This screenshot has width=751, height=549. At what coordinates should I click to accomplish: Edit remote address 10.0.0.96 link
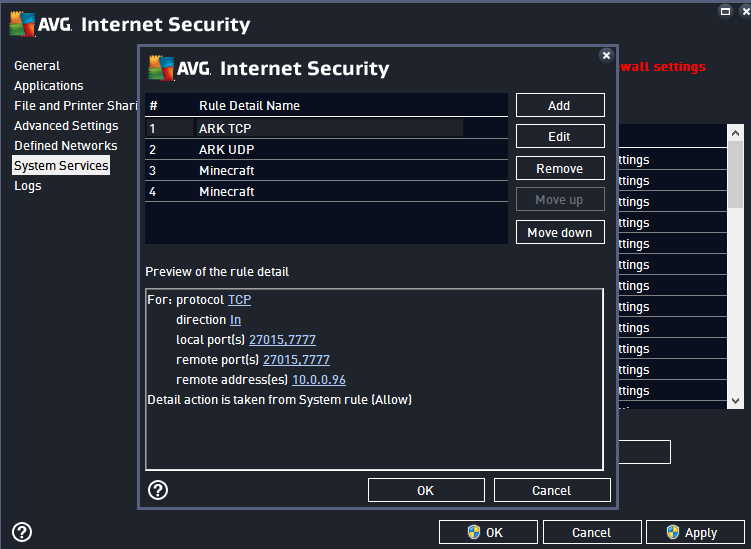[x=319, y=380]
